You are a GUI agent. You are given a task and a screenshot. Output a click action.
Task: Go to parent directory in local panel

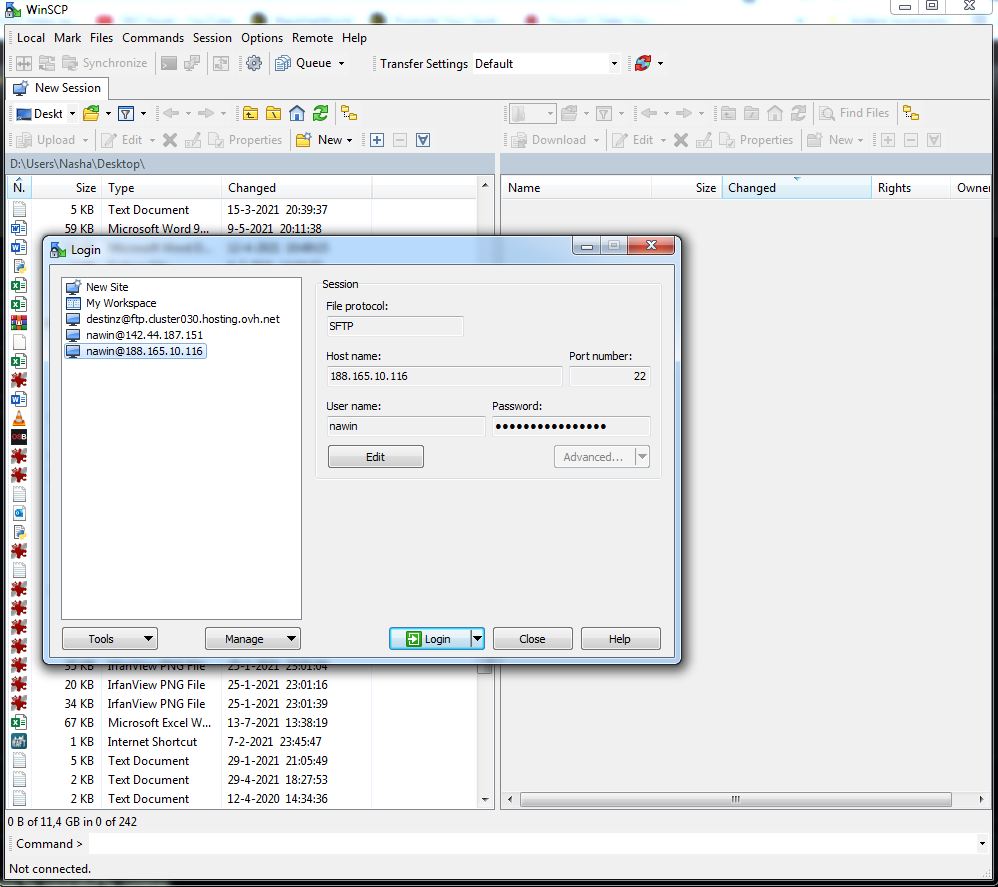pyautogui.click(x=250, y=114)
